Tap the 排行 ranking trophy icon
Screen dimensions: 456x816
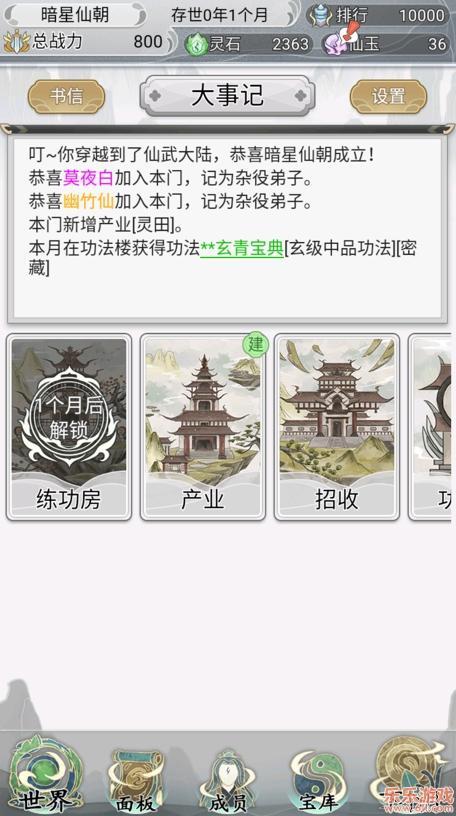coord(320,15)
